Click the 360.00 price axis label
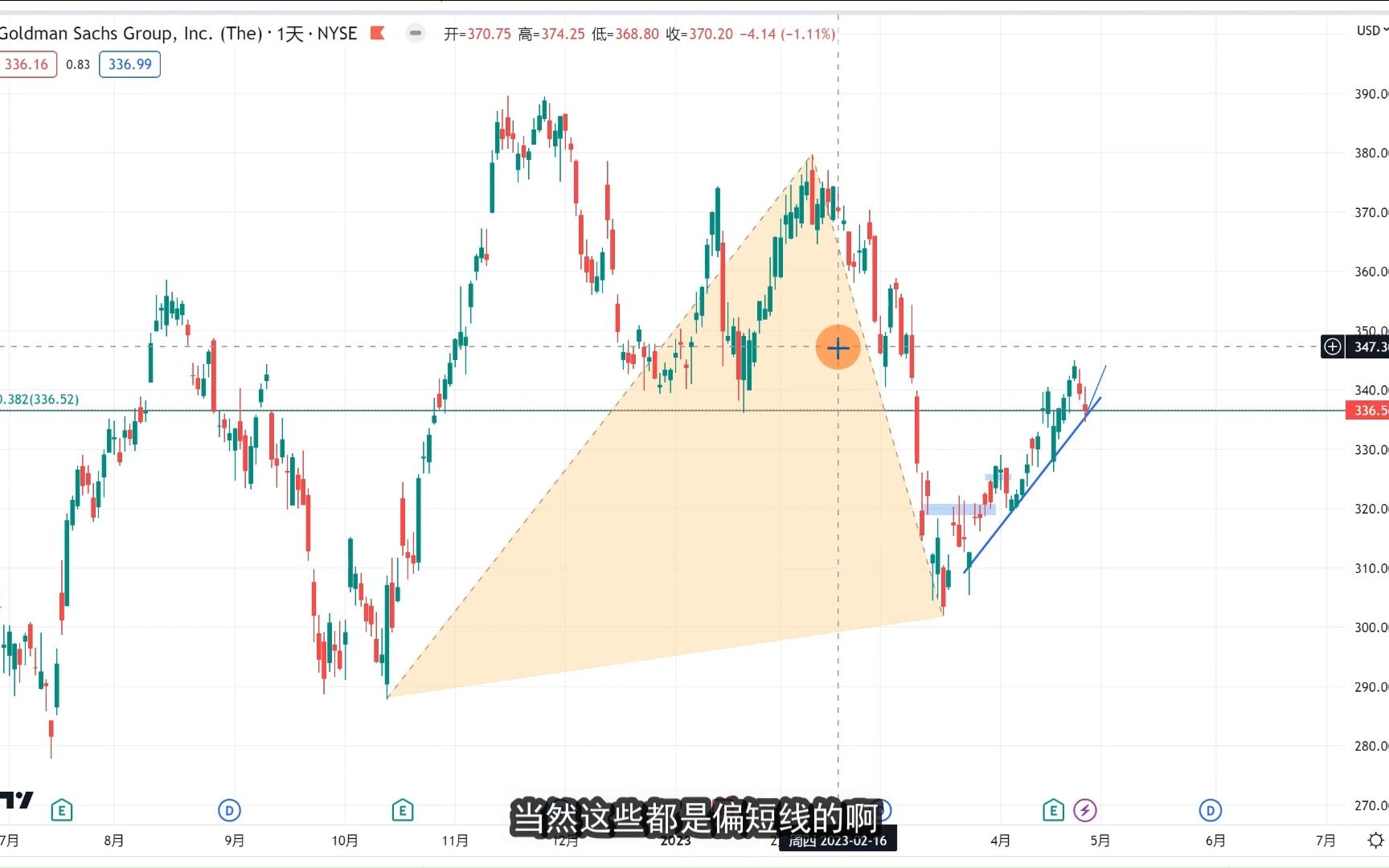The height and width of the screenshot is (868, 1389). pyautogui.click(x=1371, y=272)
